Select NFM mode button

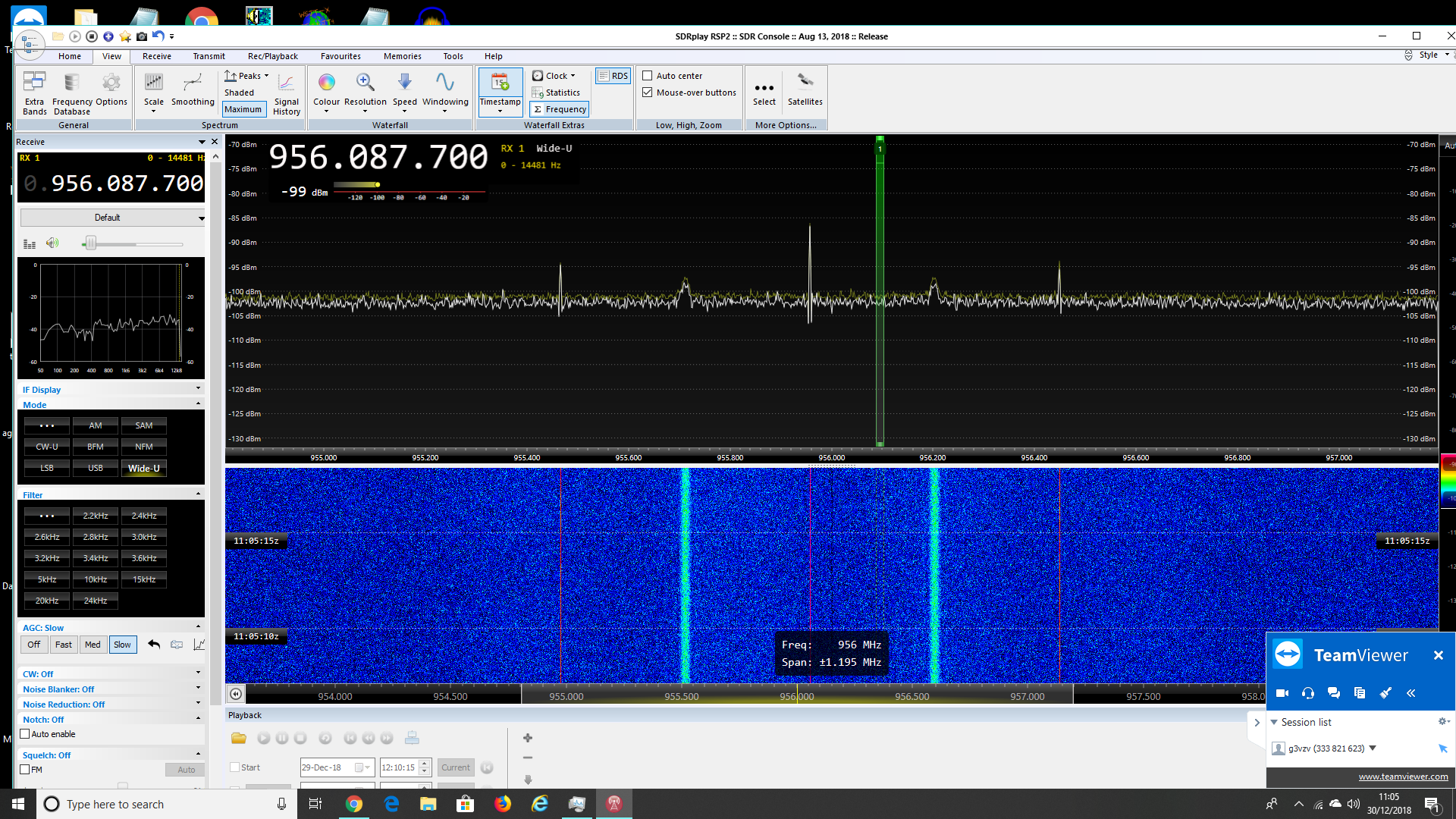tap(144, 447)
